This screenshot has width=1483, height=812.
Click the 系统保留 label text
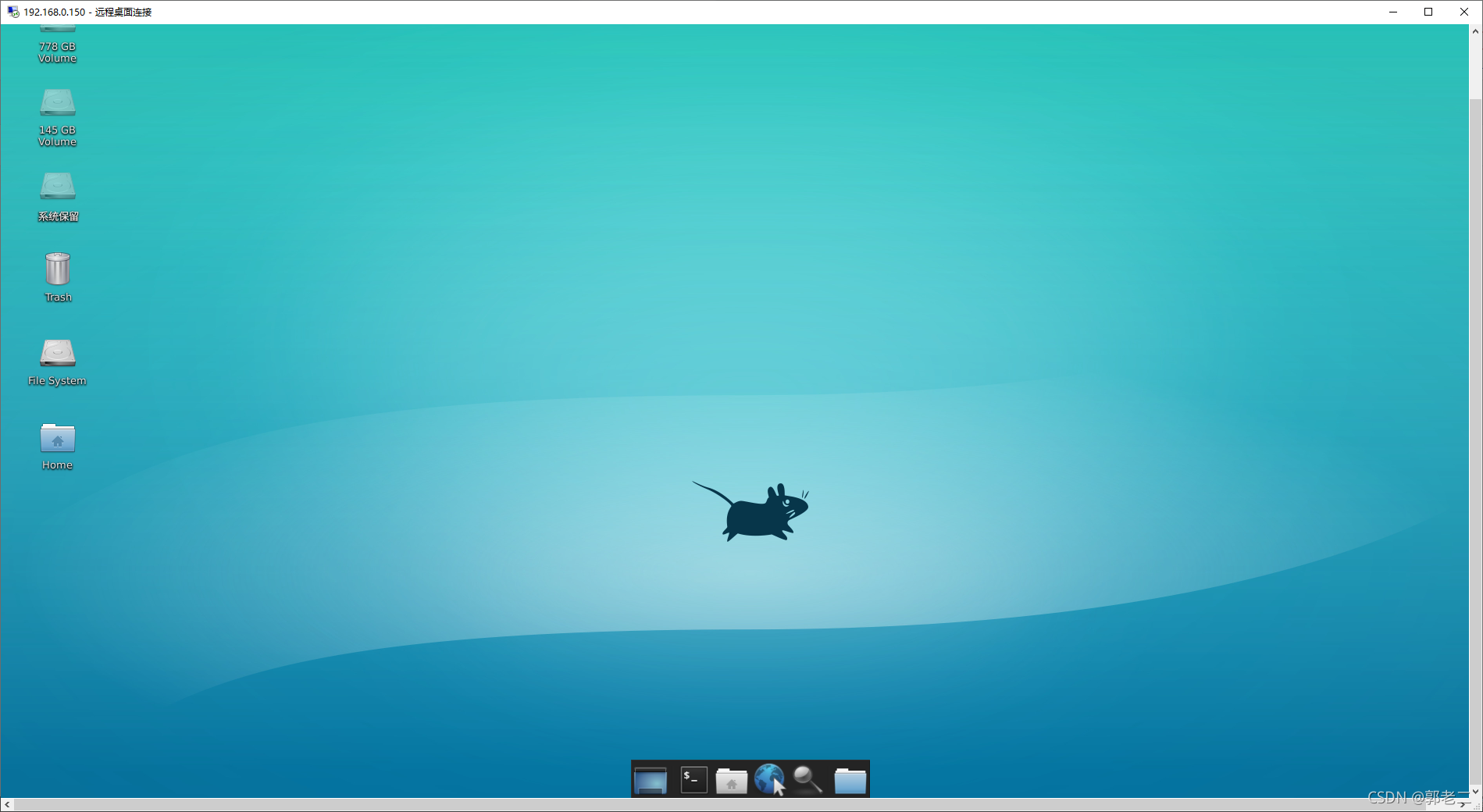(x=58, y=217)
